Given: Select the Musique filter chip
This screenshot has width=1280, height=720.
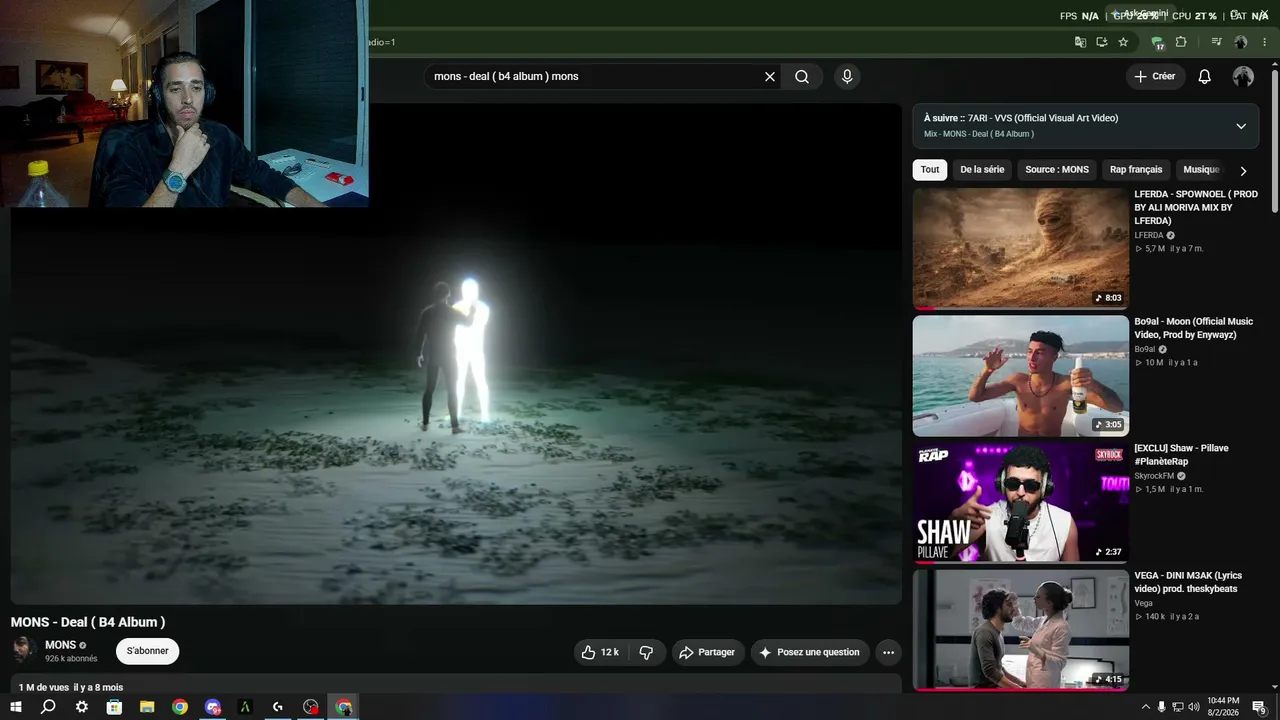Looking at the screenshot, I should (x=1200, y=170).
